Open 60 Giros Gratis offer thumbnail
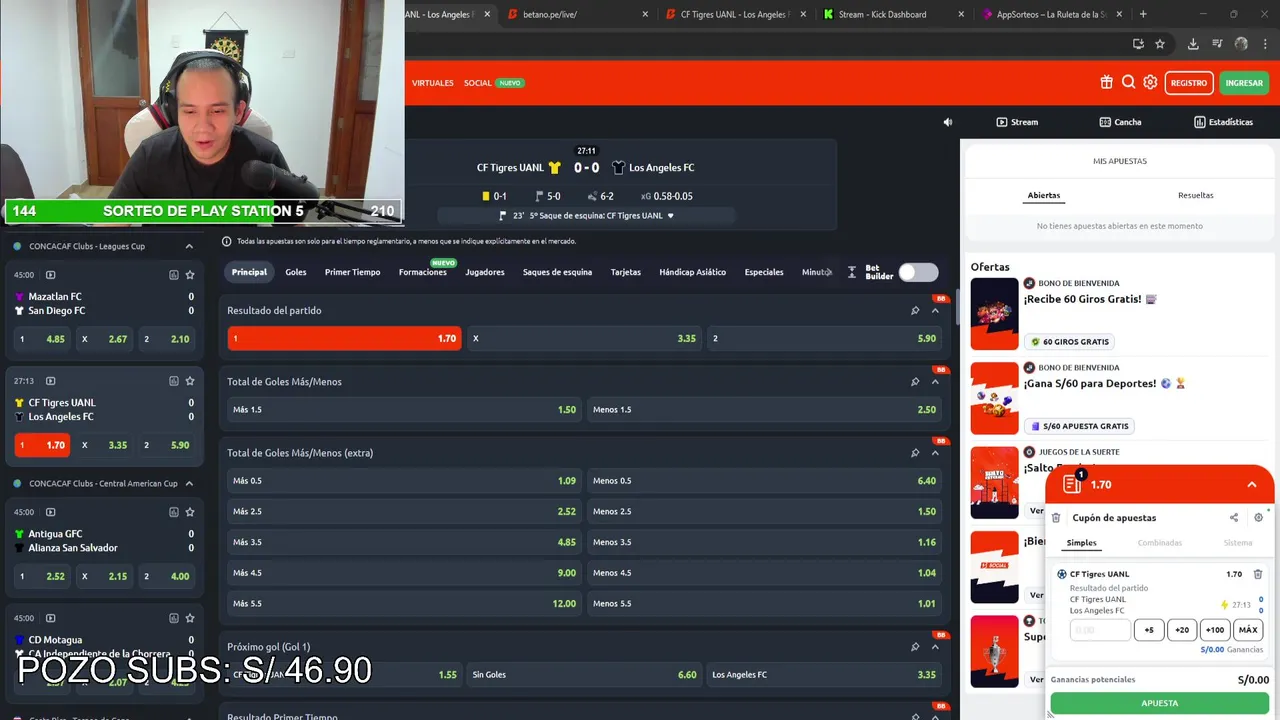1280x720 pixels. pos(994,313)
